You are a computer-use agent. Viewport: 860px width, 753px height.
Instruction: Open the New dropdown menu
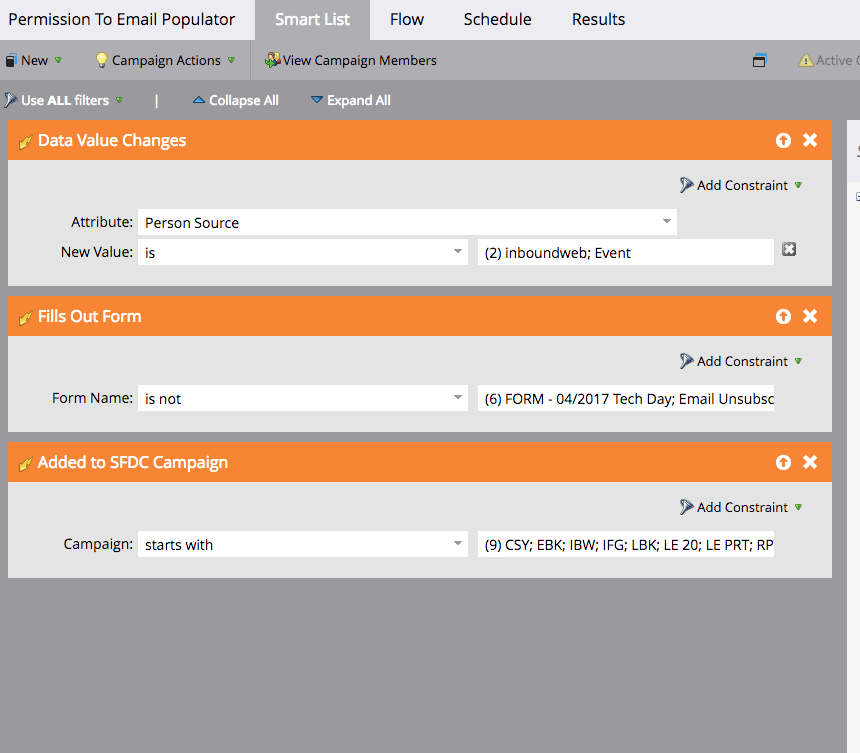(x=34, y=61)
